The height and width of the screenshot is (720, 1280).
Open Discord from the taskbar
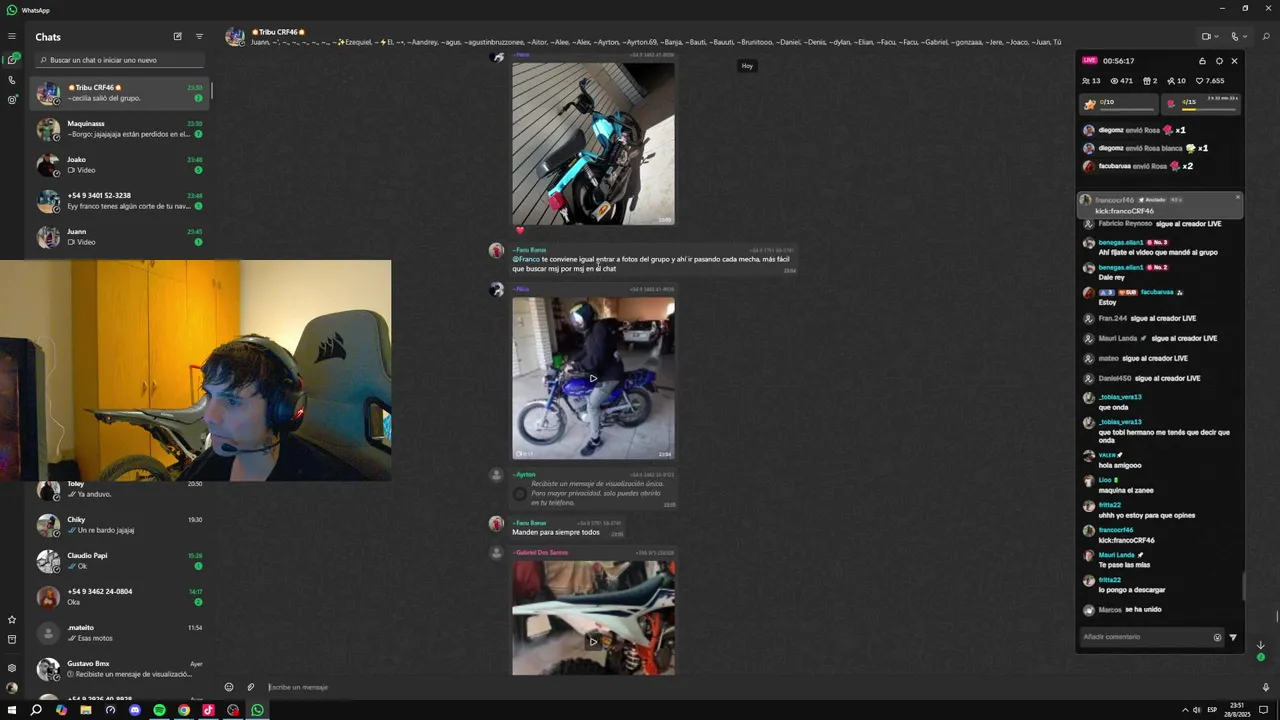pos(135,710)
